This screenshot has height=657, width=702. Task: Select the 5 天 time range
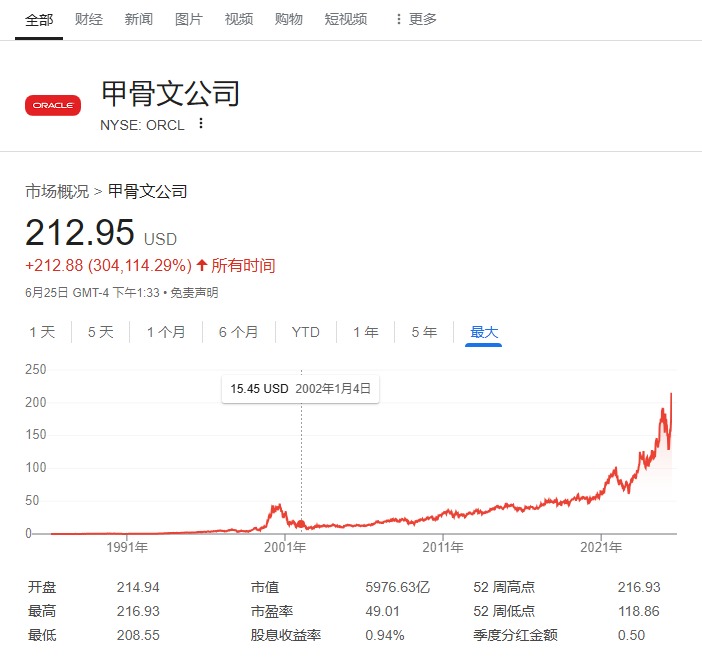[x=101, y=332]
